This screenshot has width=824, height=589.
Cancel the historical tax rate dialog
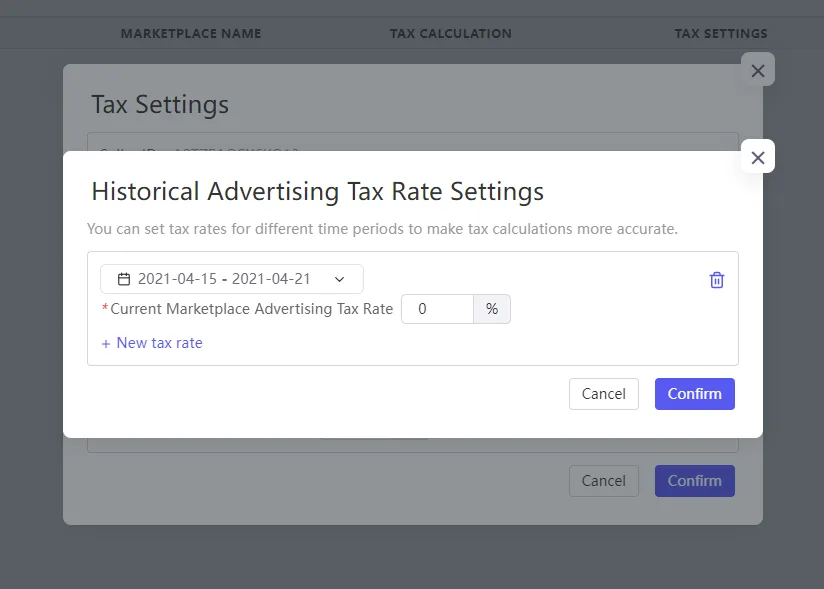point(604,394)
